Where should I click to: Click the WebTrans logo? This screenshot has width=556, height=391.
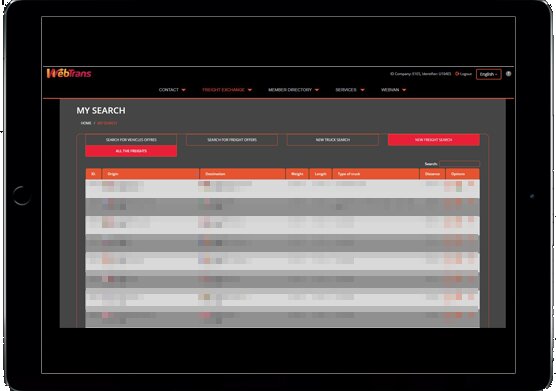[69, 73]
